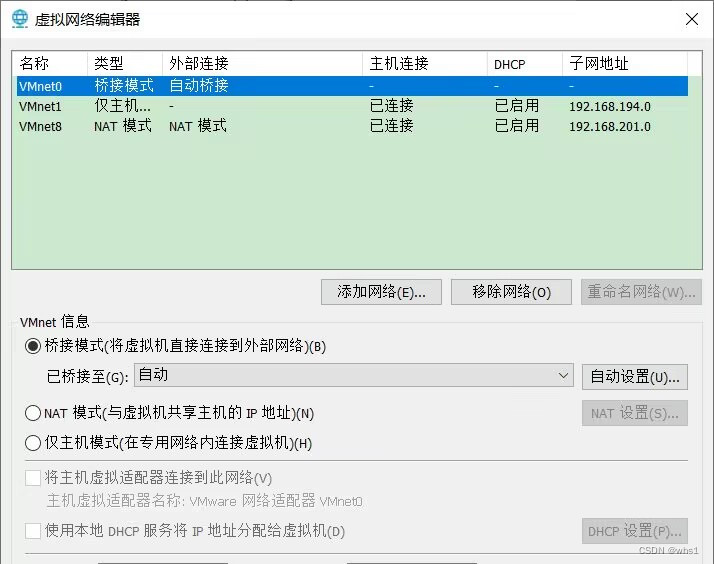Click the 移除网络(O) button
714x564 pixels.
tap(511, 292)
